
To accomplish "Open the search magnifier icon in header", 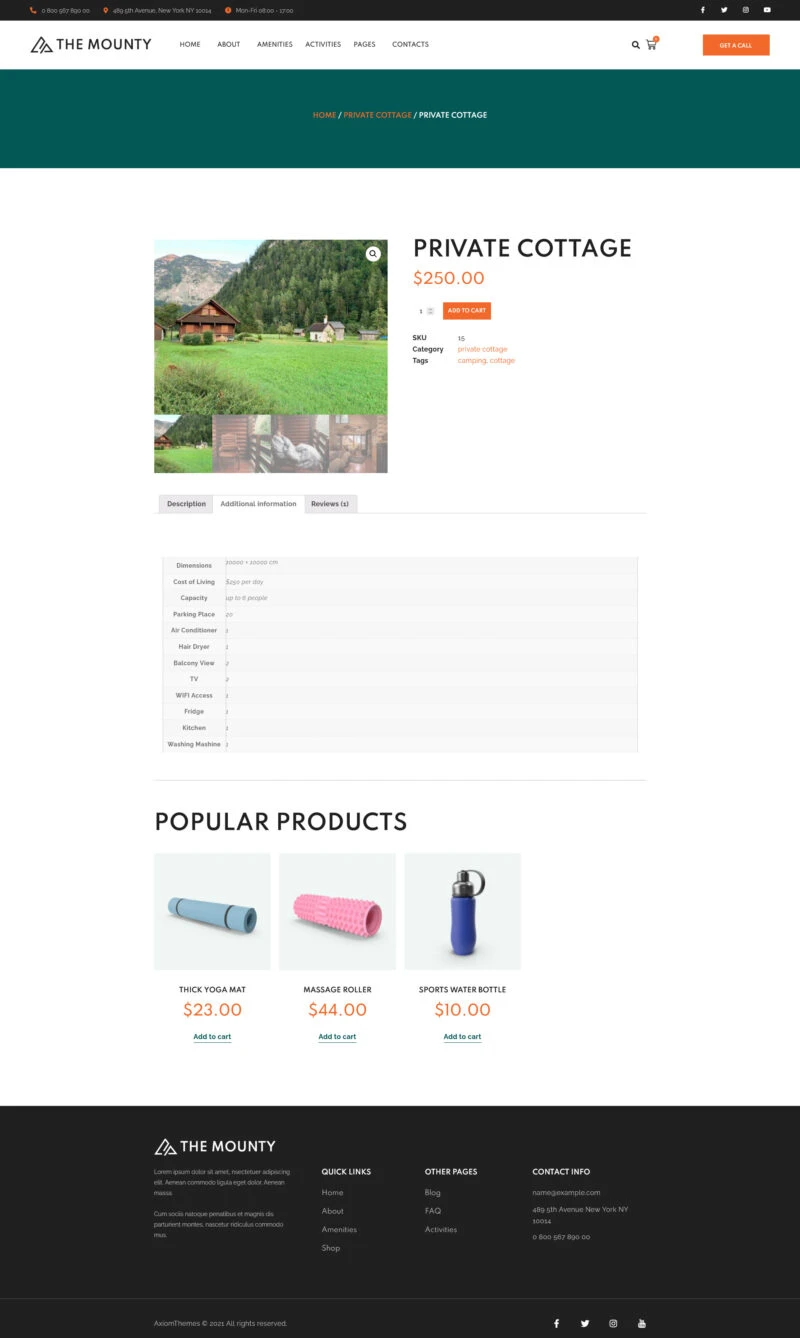I will point(635,45).
